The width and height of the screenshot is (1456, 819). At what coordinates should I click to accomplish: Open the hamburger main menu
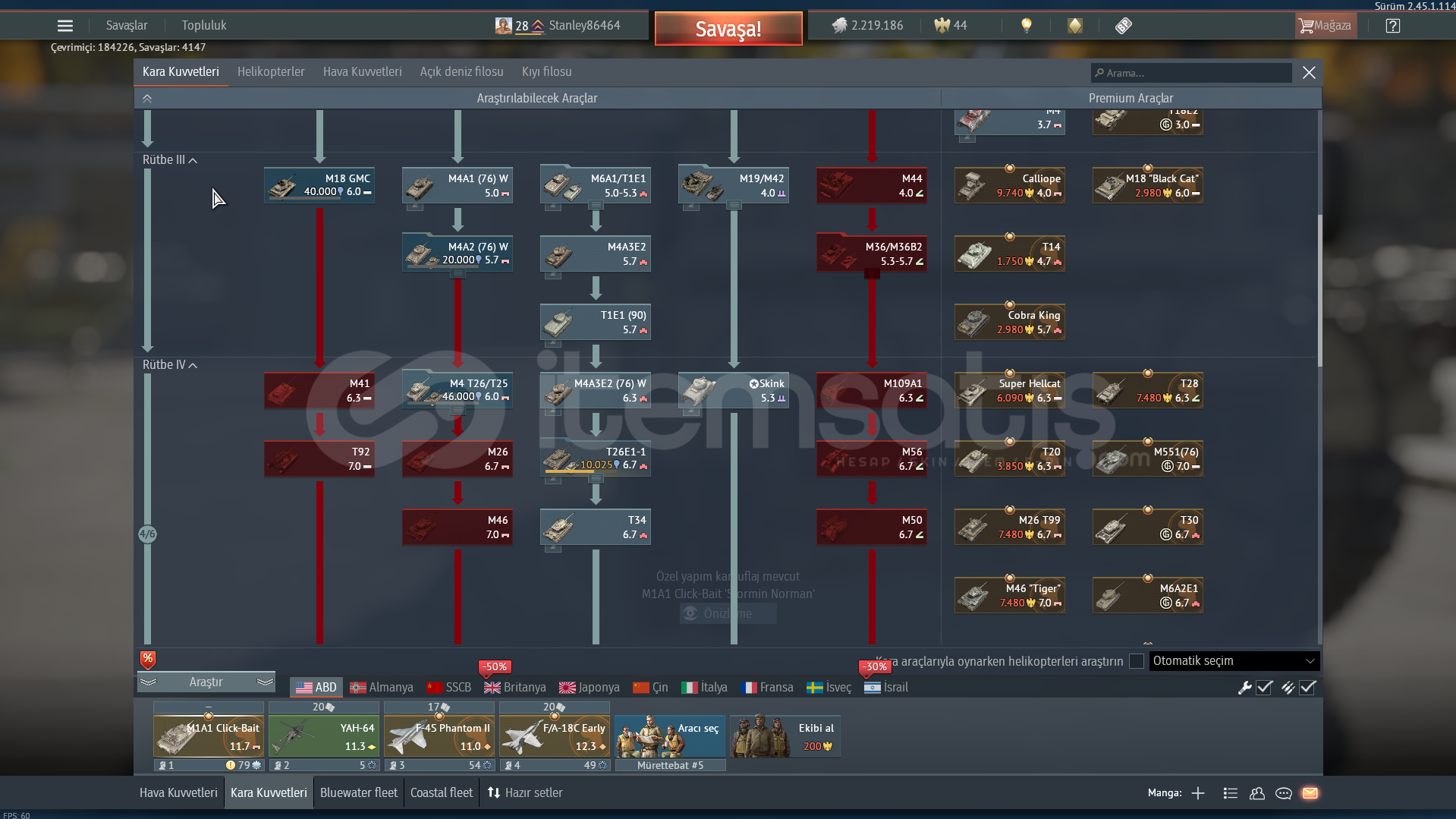point(65,26)
